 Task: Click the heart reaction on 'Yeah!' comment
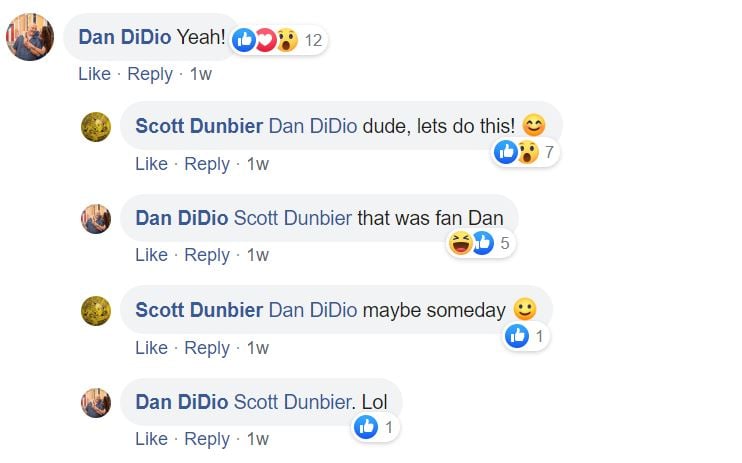266,40
